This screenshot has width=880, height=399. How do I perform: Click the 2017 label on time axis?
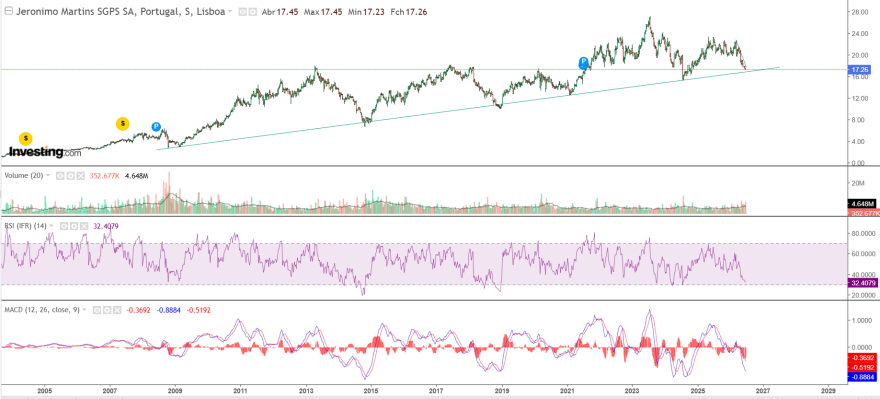437,390
